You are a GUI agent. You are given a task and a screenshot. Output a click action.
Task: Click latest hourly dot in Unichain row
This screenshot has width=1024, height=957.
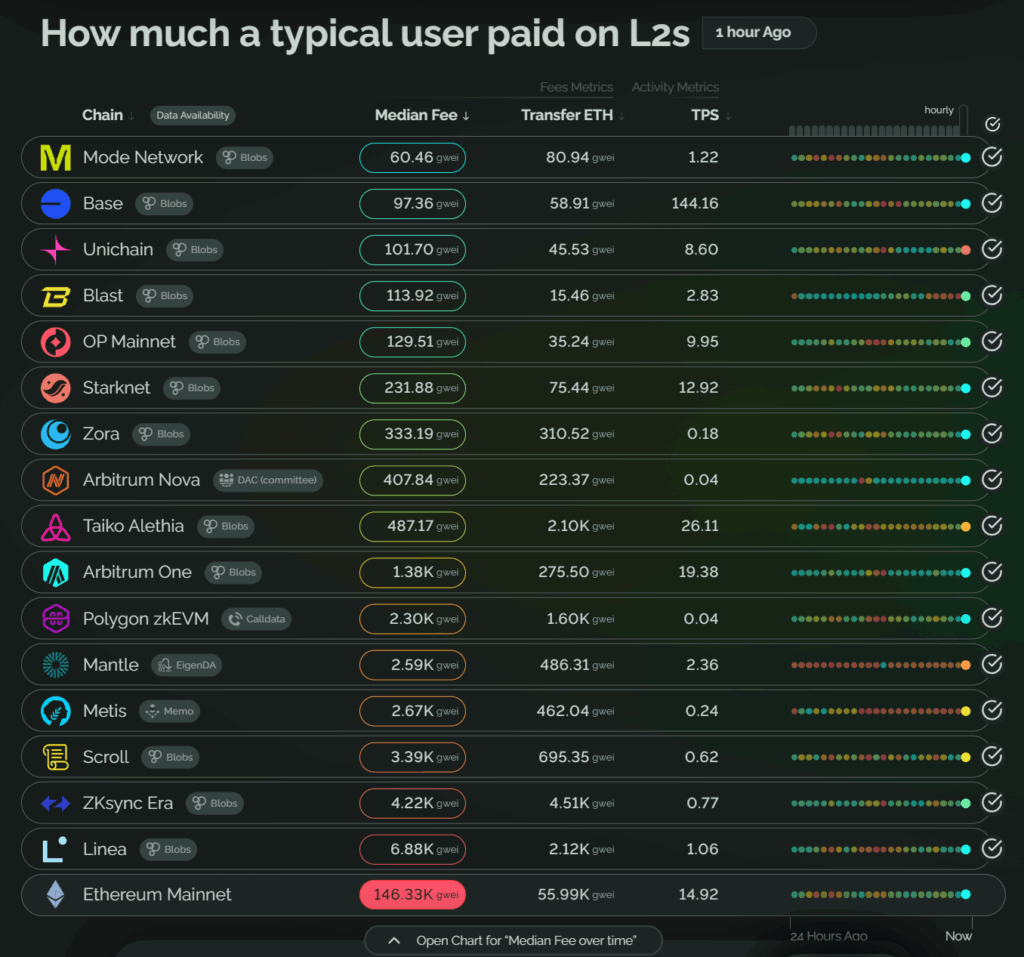(x=965, y=250)
